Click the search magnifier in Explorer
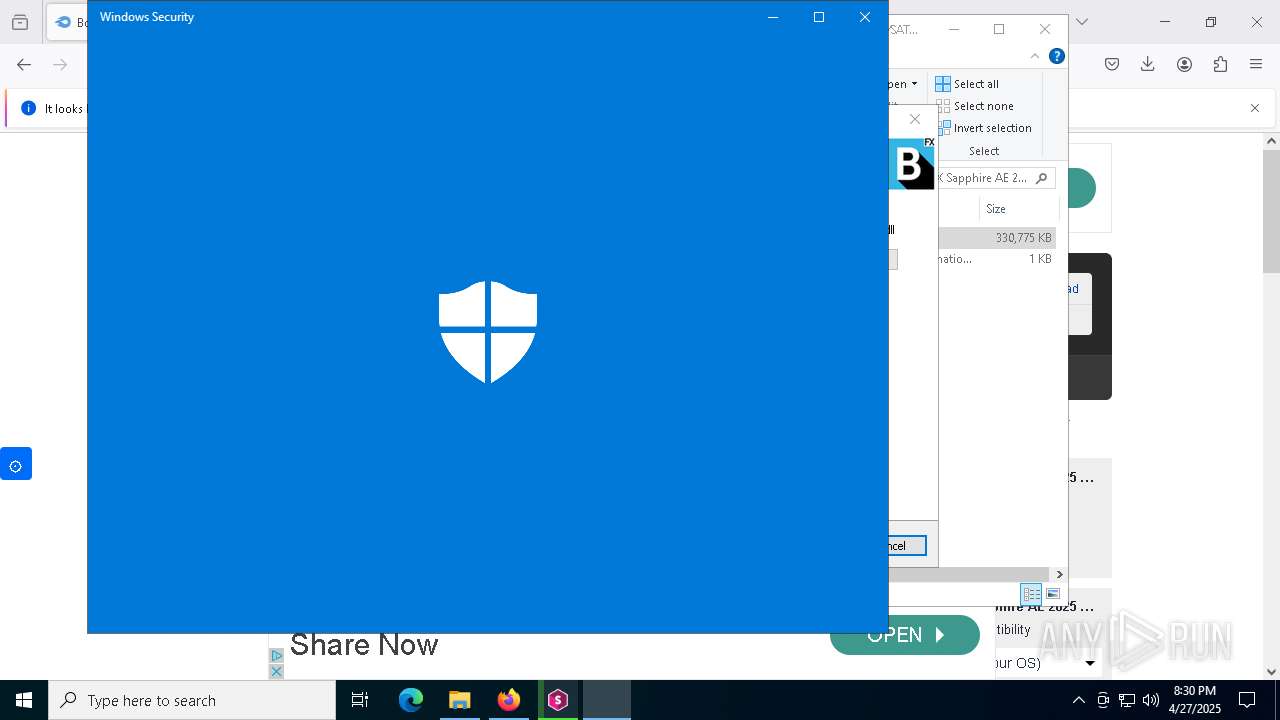Viewport: 1280px width, 720px height. point(1041,178)
